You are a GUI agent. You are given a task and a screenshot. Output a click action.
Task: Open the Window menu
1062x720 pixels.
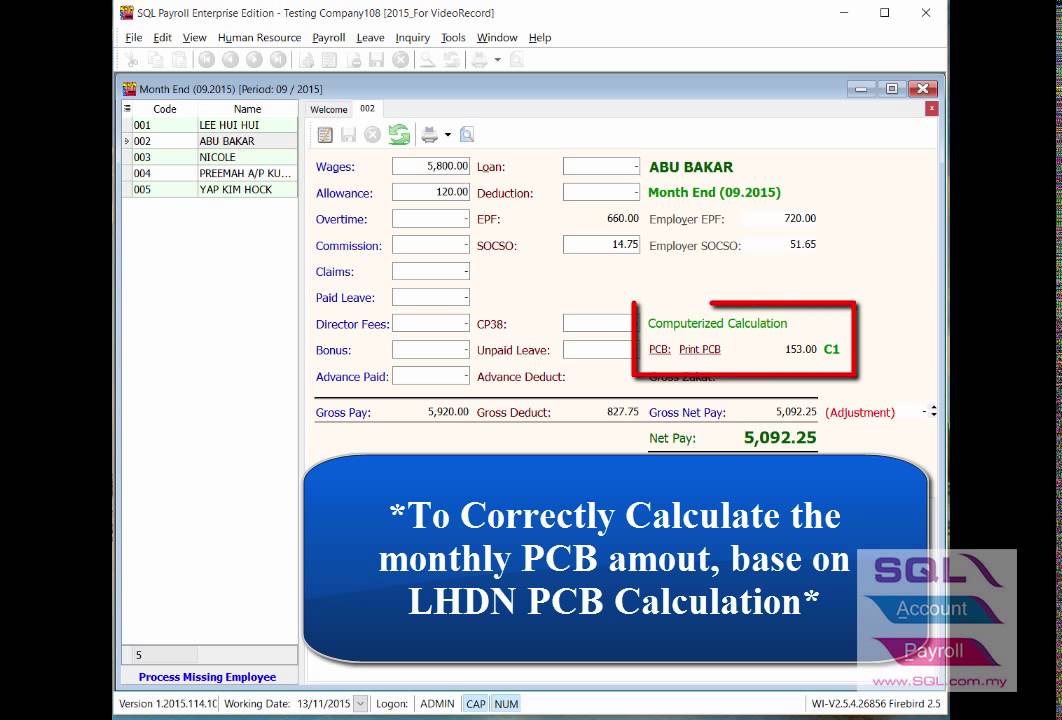pyautogui.click(x=497, y=38)
